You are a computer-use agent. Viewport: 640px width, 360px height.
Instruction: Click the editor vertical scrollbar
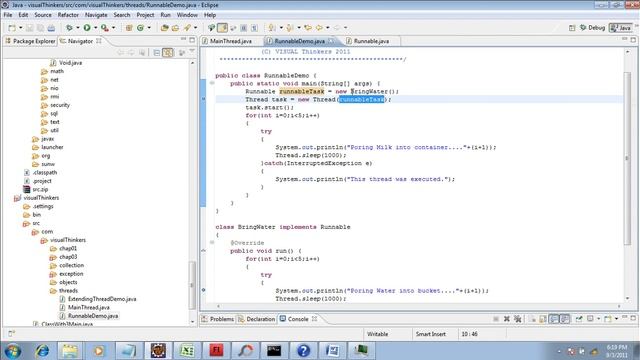[x=627, y=158]
